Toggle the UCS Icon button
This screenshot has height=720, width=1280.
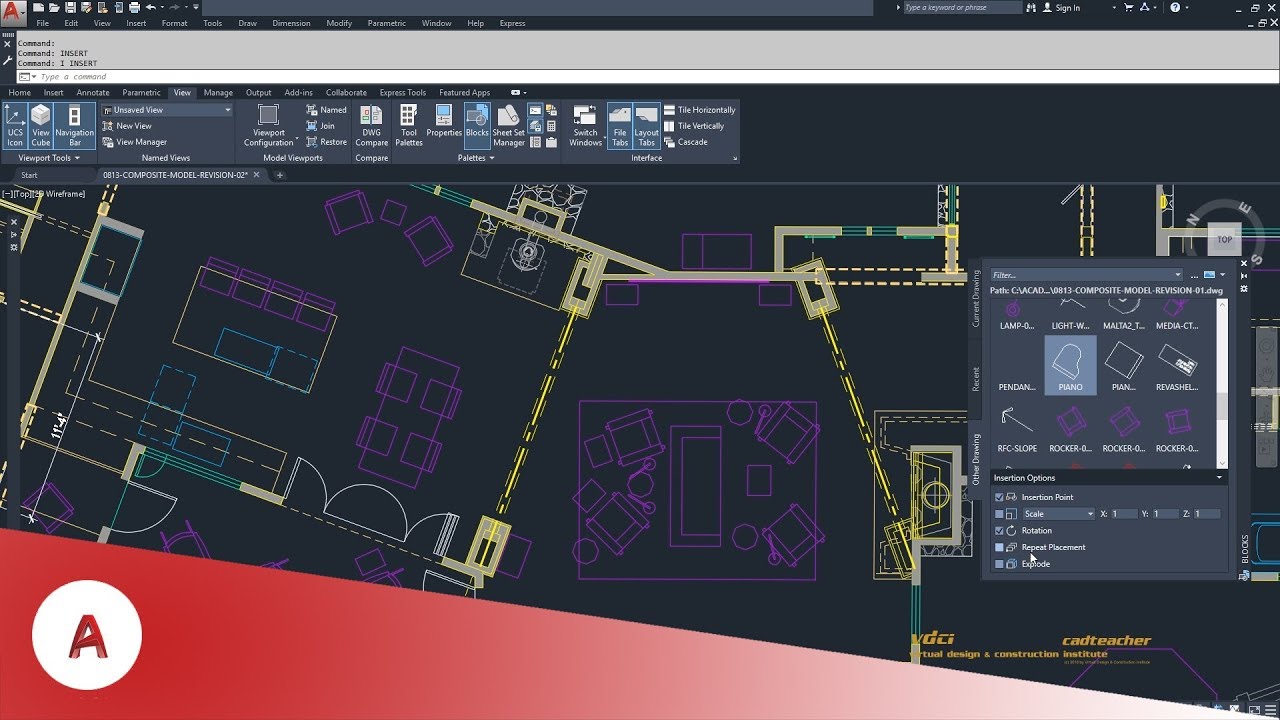(x=15, y=126)
